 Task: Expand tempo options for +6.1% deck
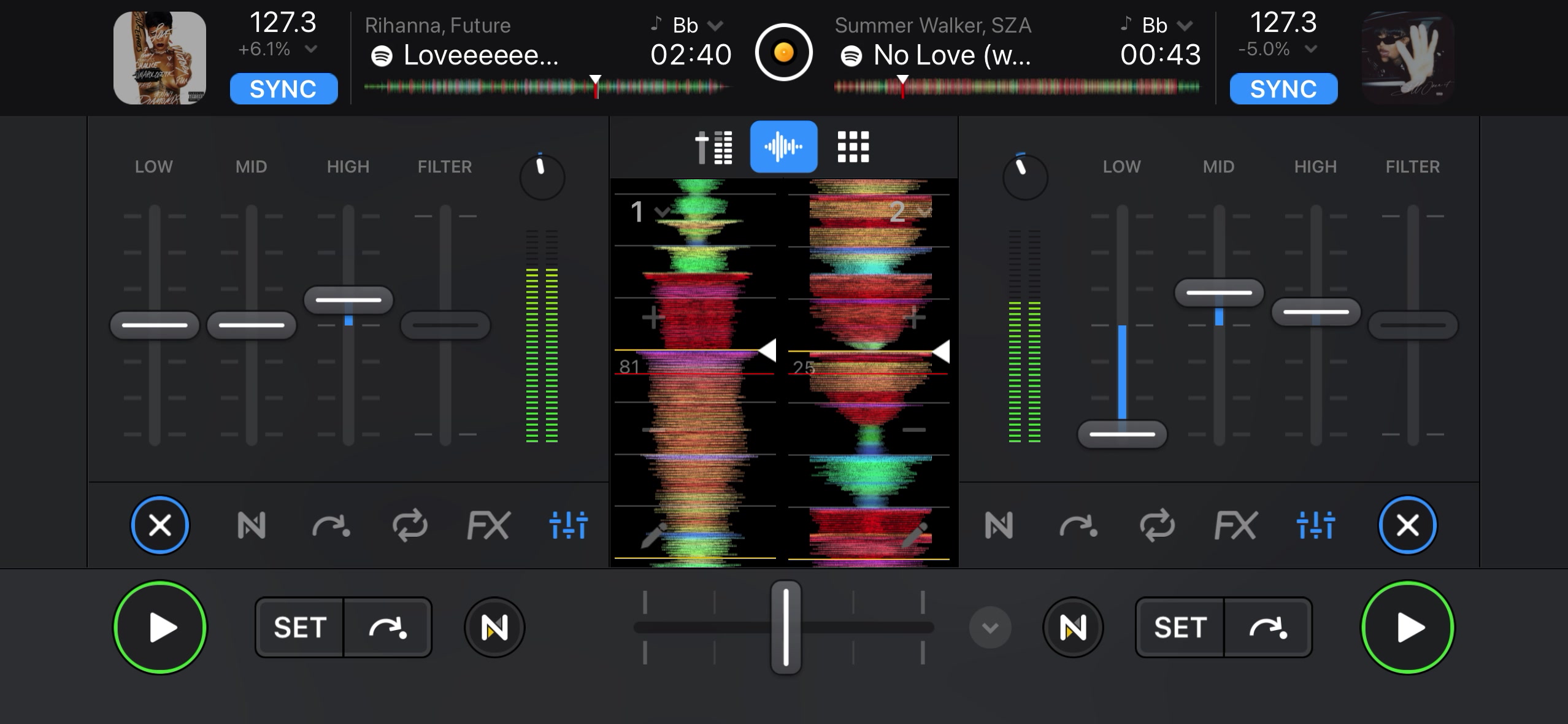312,49
